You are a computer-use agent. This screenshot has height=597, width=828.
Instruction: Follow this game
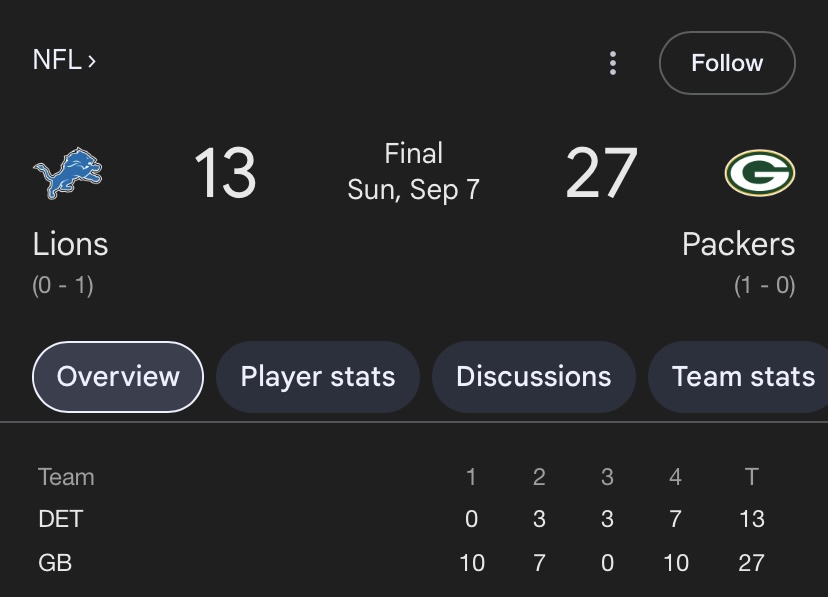coord(727,63)
